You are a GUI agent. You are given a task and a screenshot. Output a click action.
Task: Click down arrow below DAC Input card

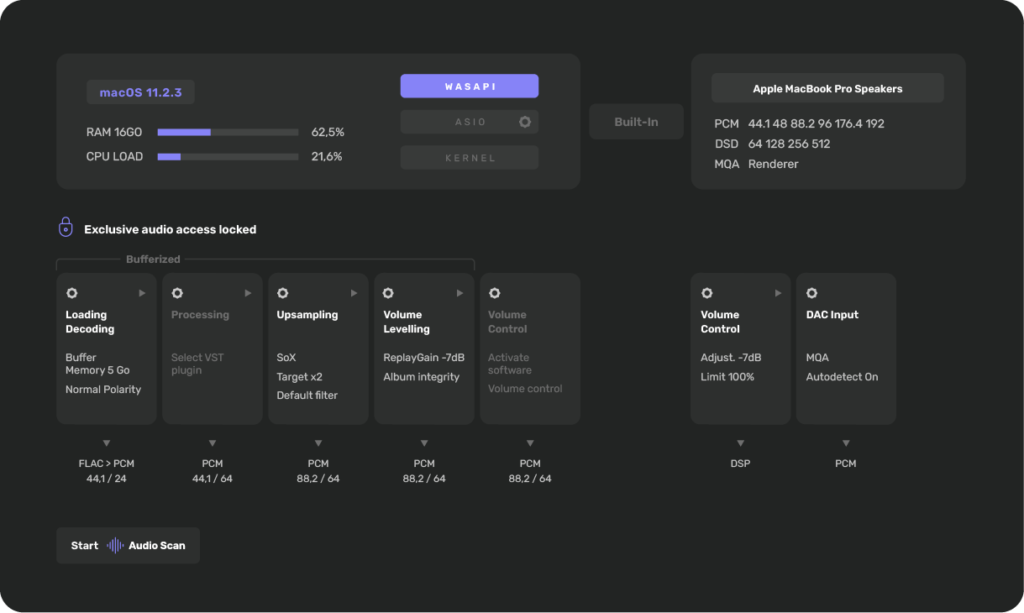846,443
